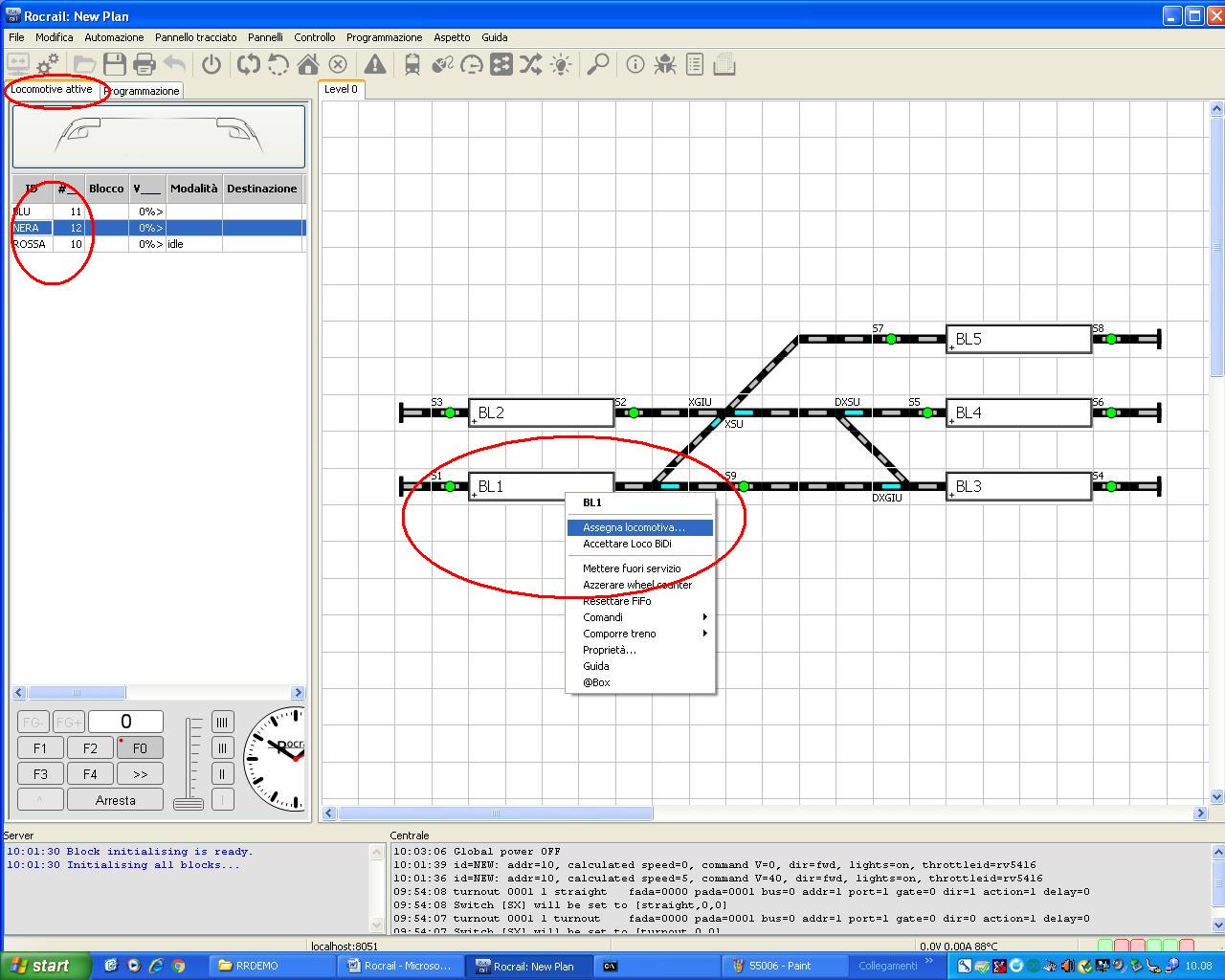Screen dimensions: 1225x980
Task: Open the info circle icon
Action: coord(635,64)
